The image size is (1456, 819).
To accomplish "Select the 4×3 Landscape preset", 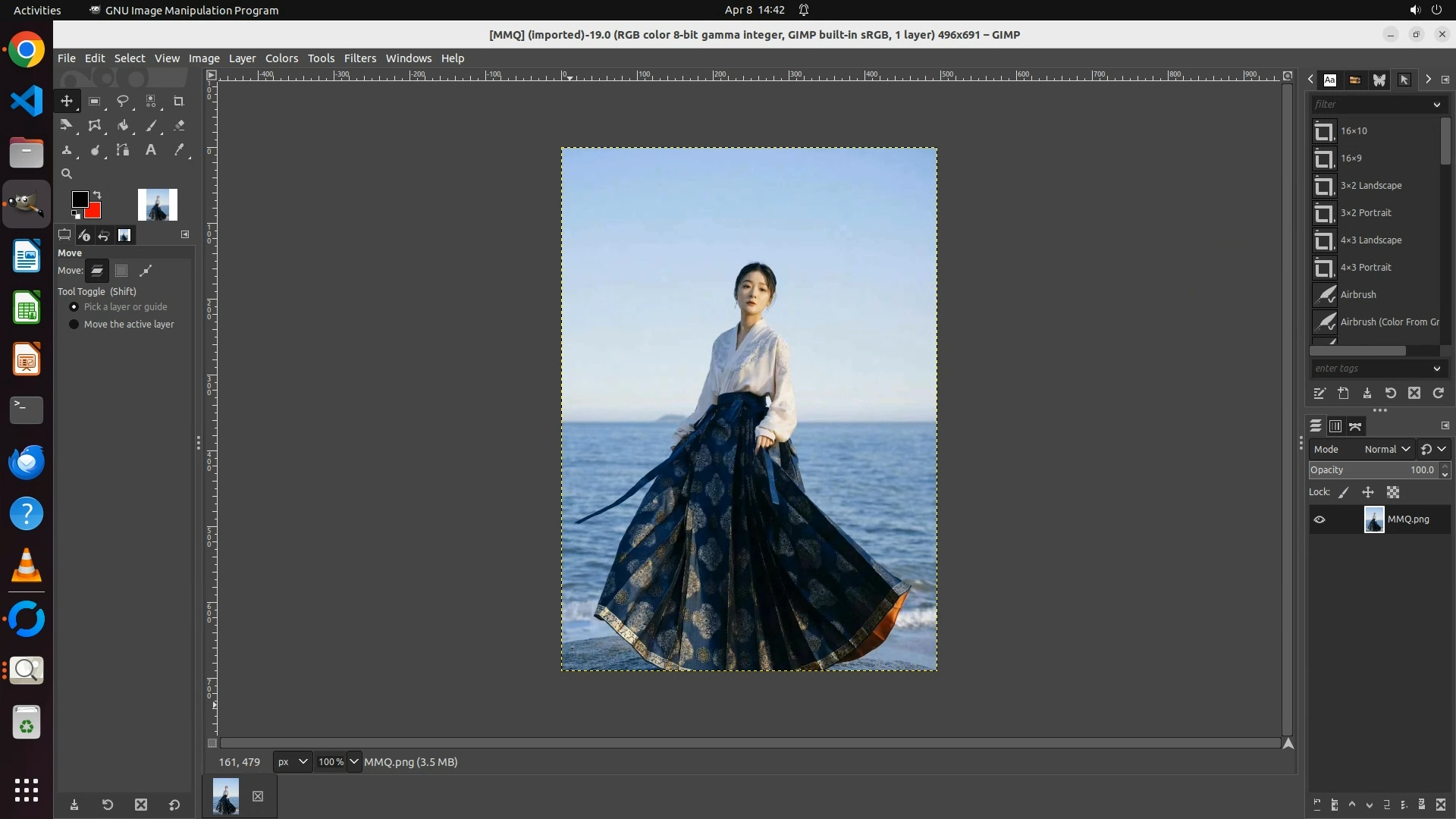I will point(1370,240).
